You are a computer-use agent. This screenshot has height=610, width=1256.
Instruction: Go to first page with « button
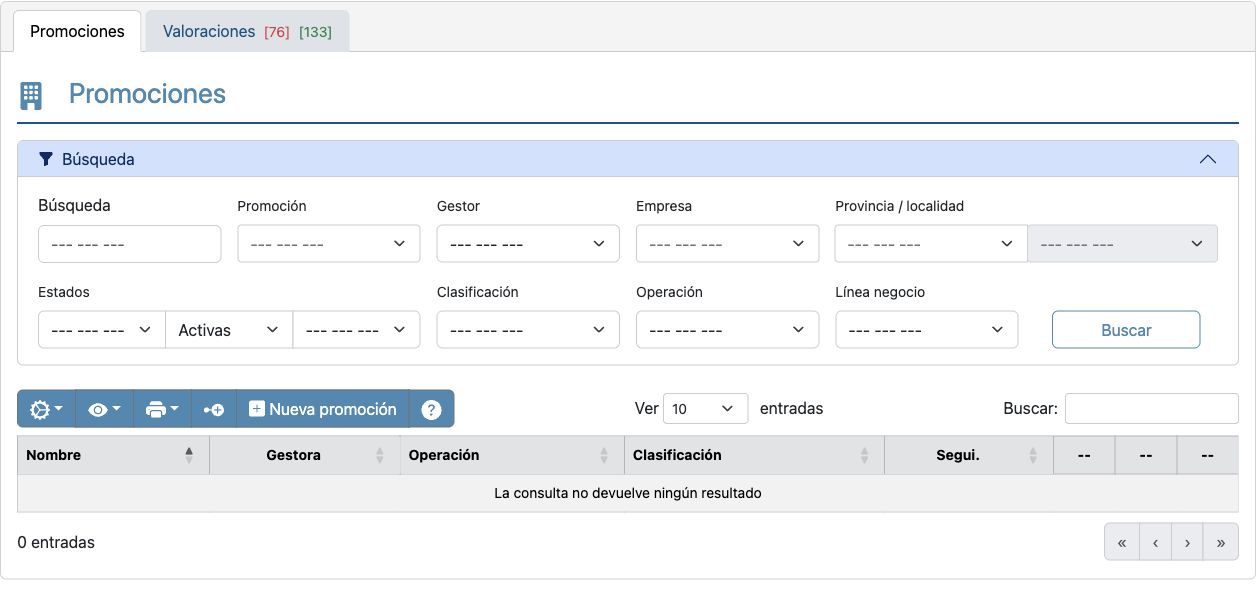coord(1122,543)
